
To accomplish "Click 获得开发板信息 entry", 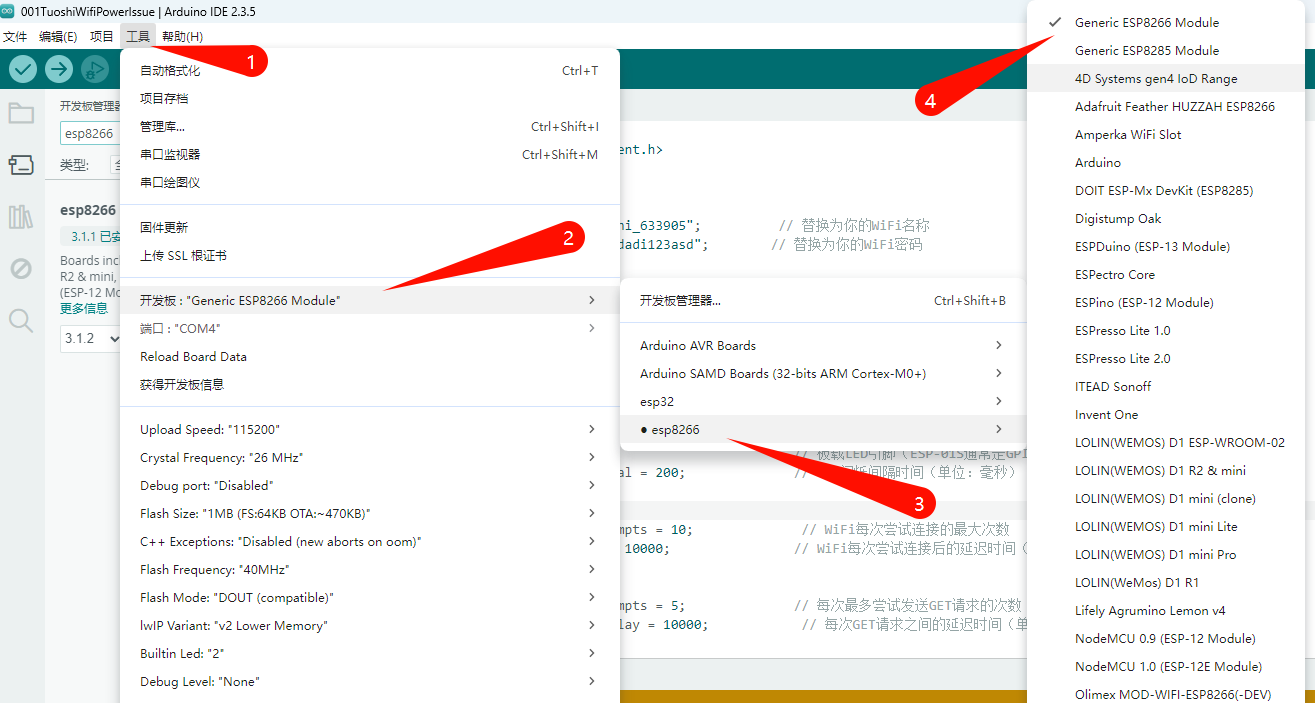I will [370, 385].
